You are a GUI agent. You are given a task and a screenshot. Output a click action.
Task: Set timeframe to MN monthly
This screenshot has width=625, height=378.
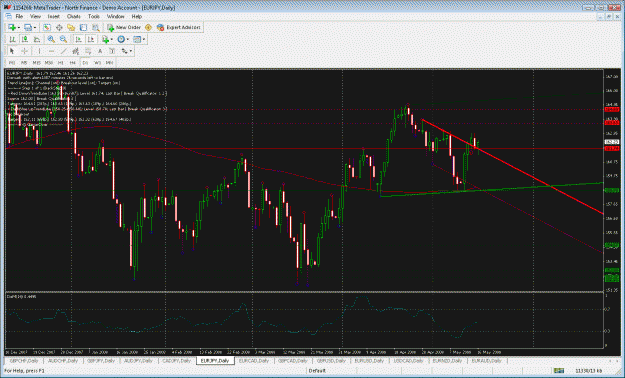109,63
